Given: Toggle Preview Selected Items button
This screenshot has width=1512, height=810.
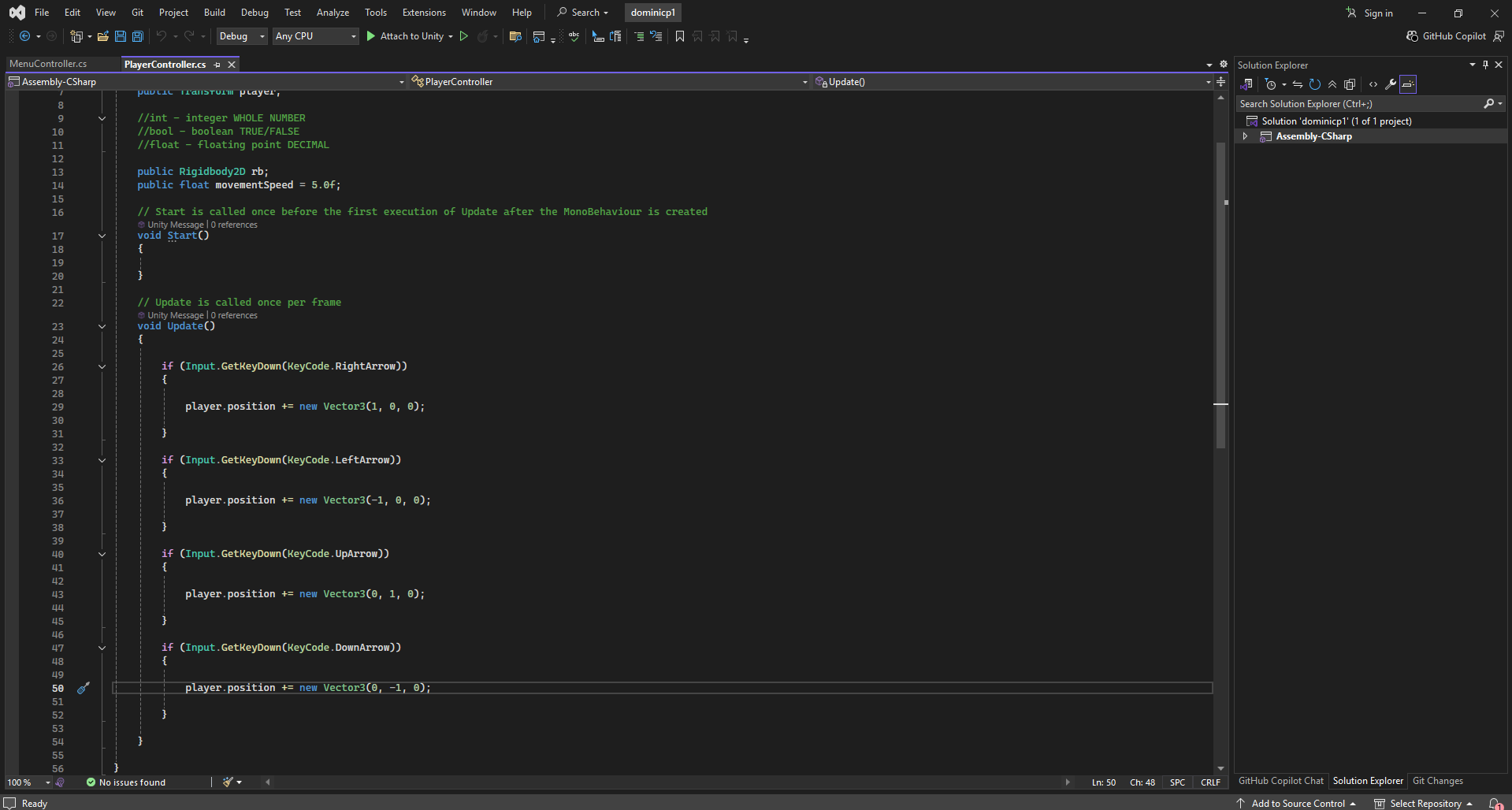Looking at the screenshot, I should point(1408,84).
